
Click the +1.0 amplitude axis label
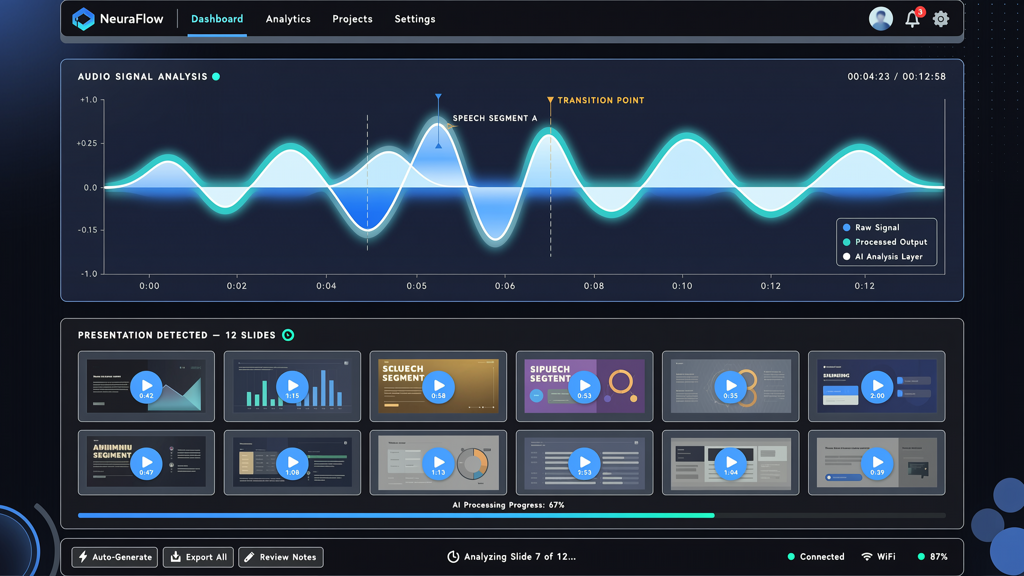click(89, 100)
